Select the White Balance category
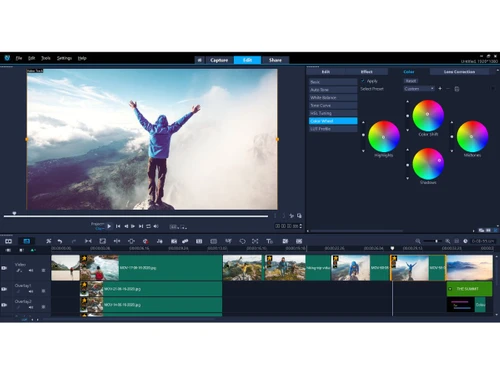 pyautogui.click(x=333, y=97)
